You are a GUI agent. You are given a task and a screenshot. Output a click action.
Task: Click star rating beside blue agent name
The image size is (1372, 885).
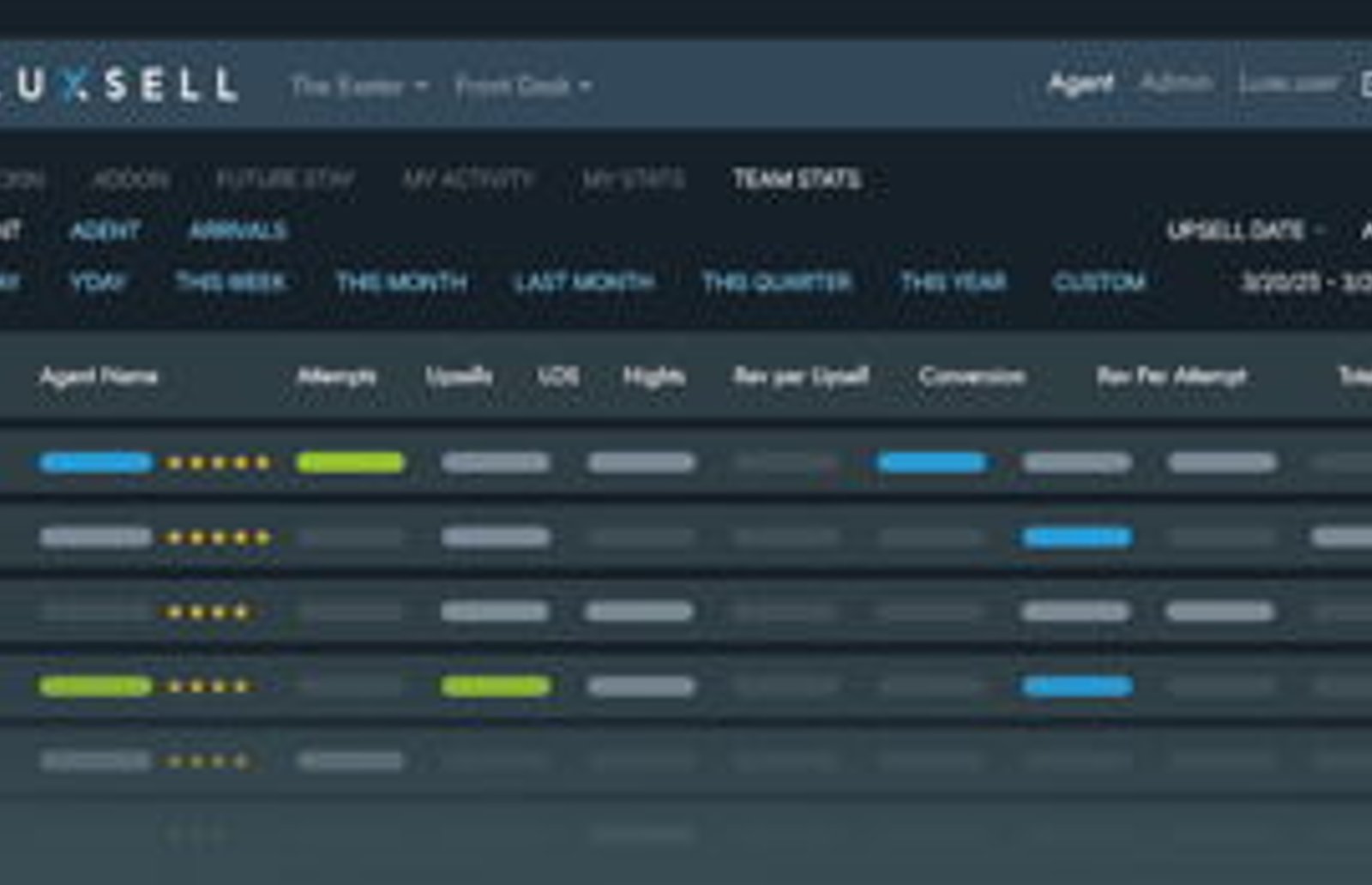click(219, 463)
